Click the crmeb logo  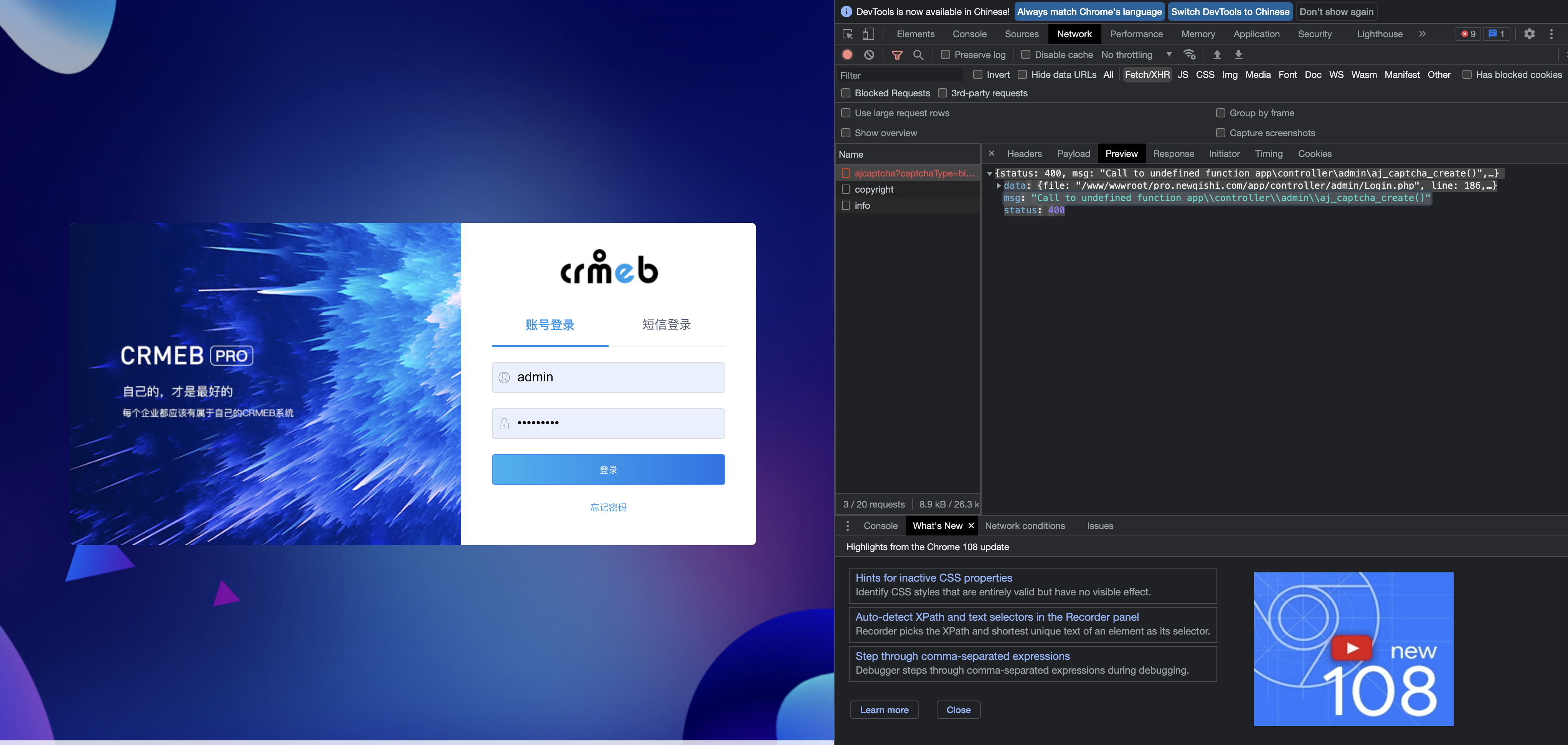609,267
